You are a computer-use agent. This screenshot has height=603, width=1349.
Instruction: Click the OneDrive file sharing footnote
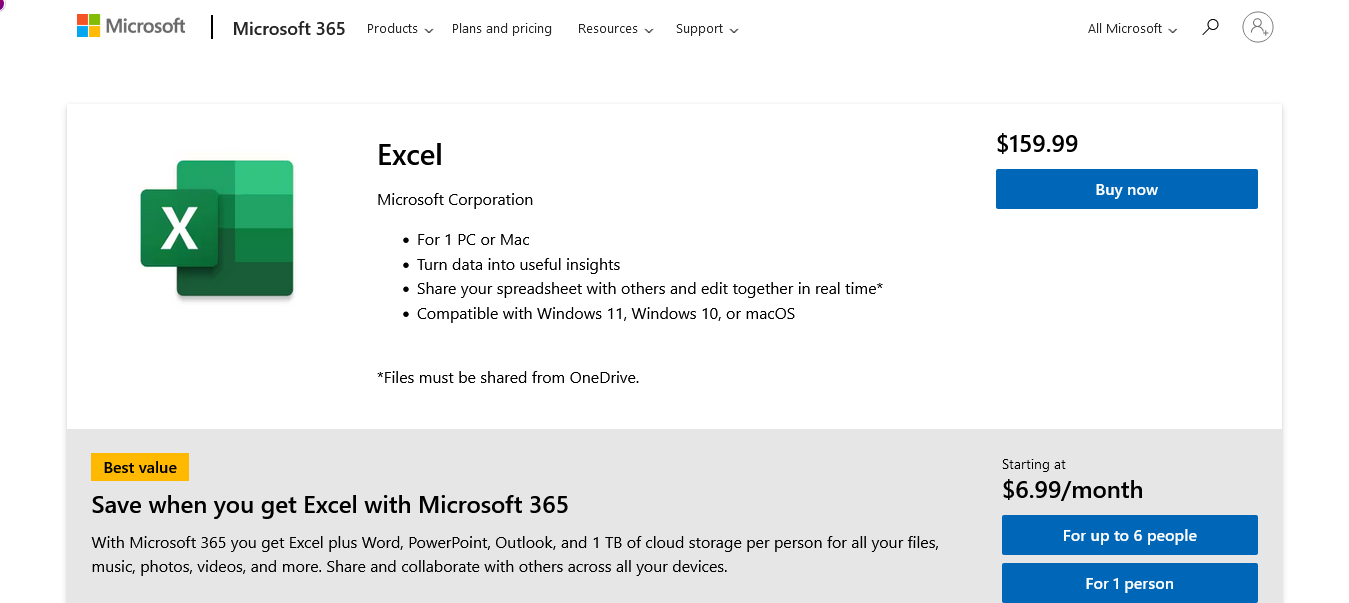pos(508,378)
